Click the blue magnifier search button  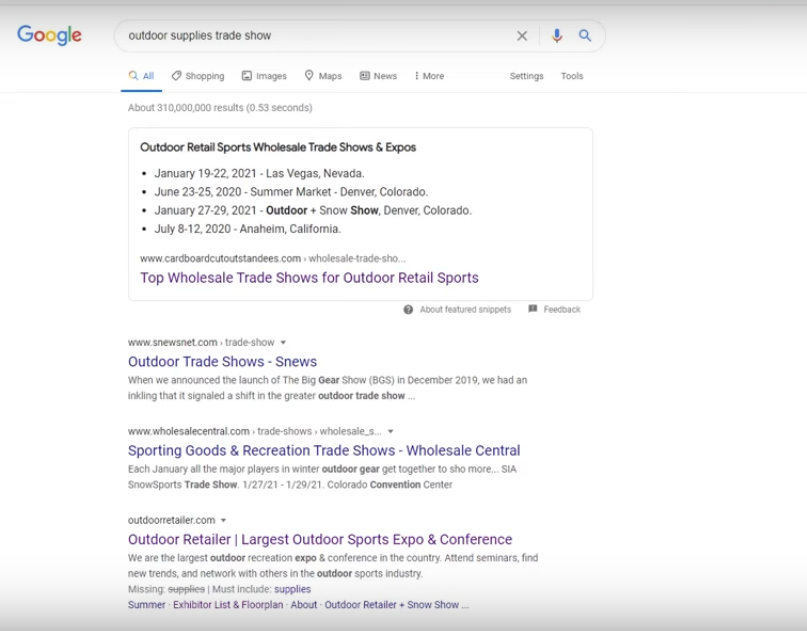[585, 36]
